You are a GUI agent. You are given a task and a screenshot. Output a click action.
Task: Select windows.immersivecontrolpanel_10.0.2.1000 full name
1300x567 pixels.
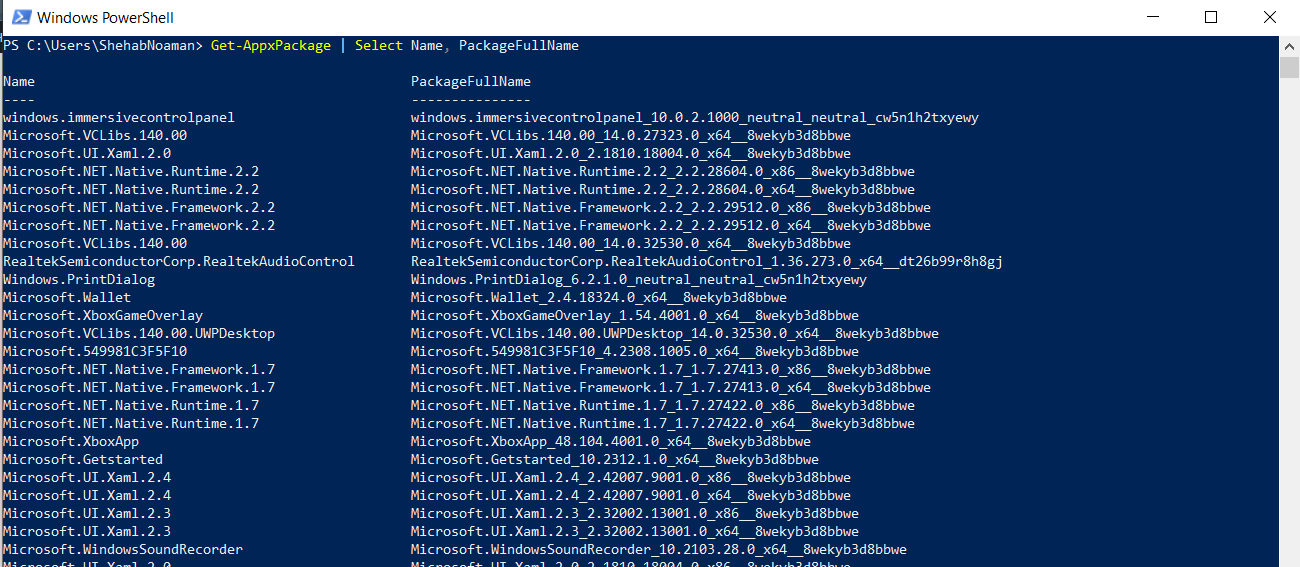[x=695, y=118]
